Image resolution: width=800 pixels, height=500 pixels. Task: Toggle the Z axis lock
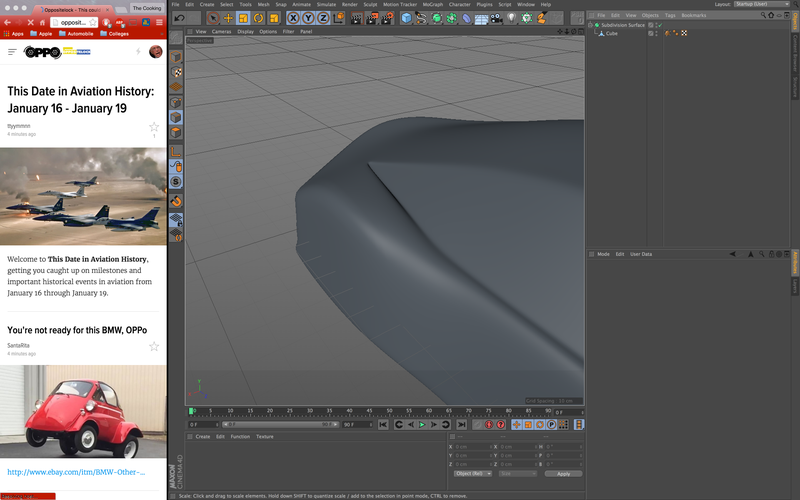(323, 18)
